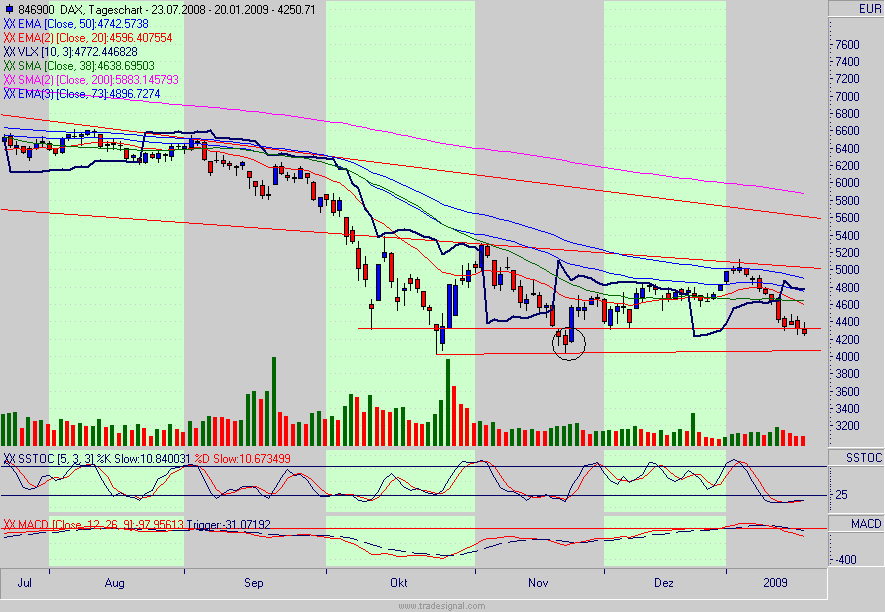Open the www.tradesignal.com watermark link
The image size is (885, 612).
(x=442, y=604)
